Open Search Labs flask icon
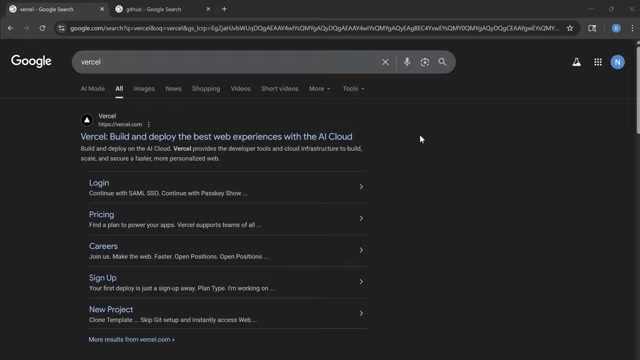Image resolution: width=640 pixels, height=360 pixels. tap(576, 62)
